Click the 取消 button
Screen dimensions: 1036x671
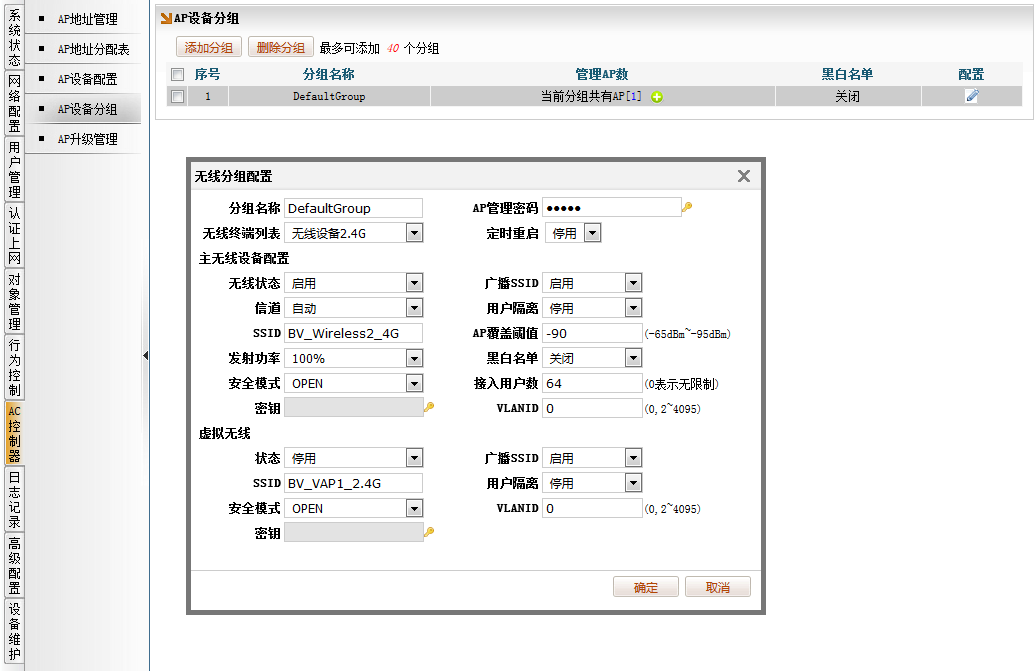718,587
